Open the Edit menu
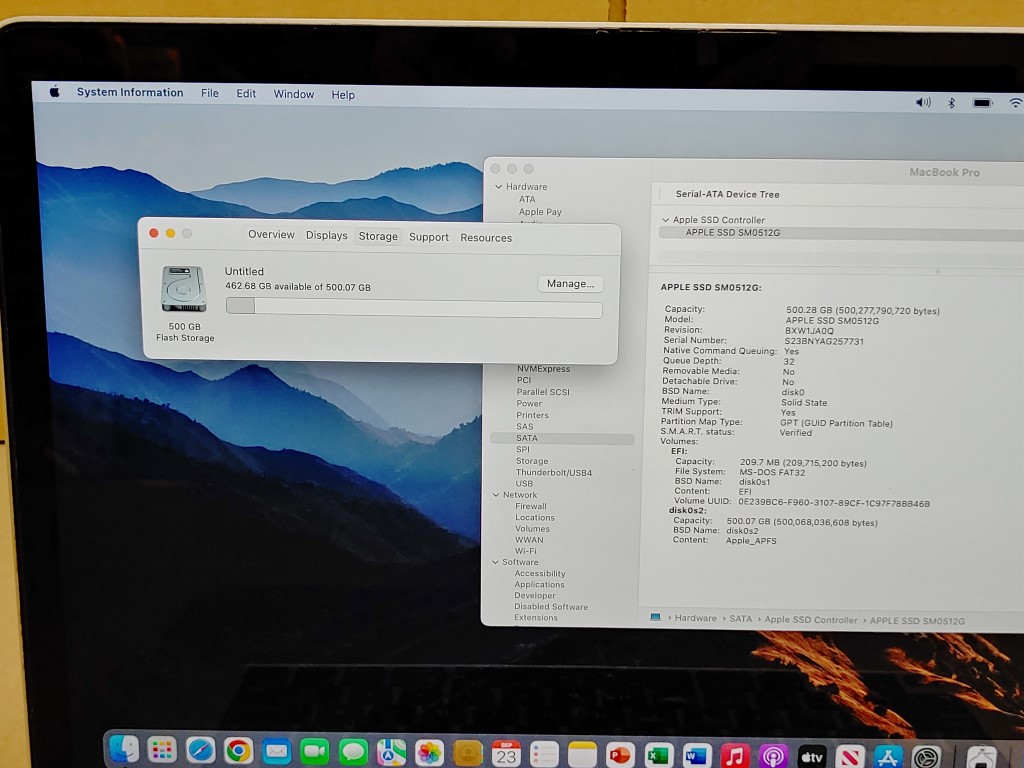 point(246,93)
